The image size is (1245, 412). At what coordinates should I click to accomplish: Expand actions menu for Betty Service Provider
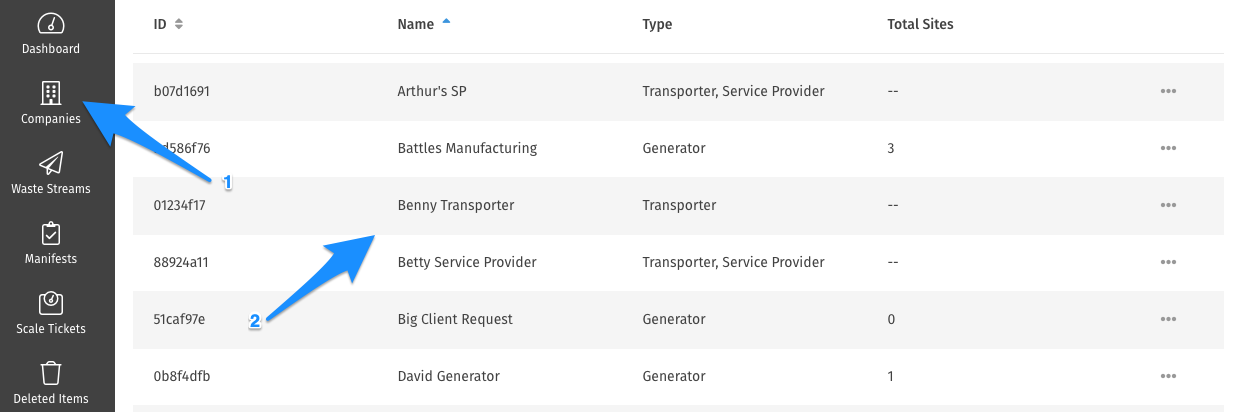point(1168,262)
